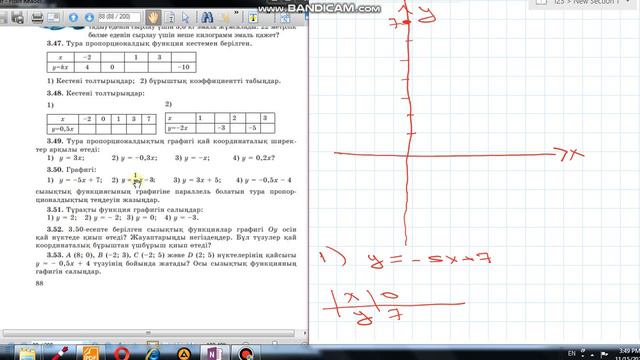Click the EN language indicator in system tray

[x=572, y=353]
